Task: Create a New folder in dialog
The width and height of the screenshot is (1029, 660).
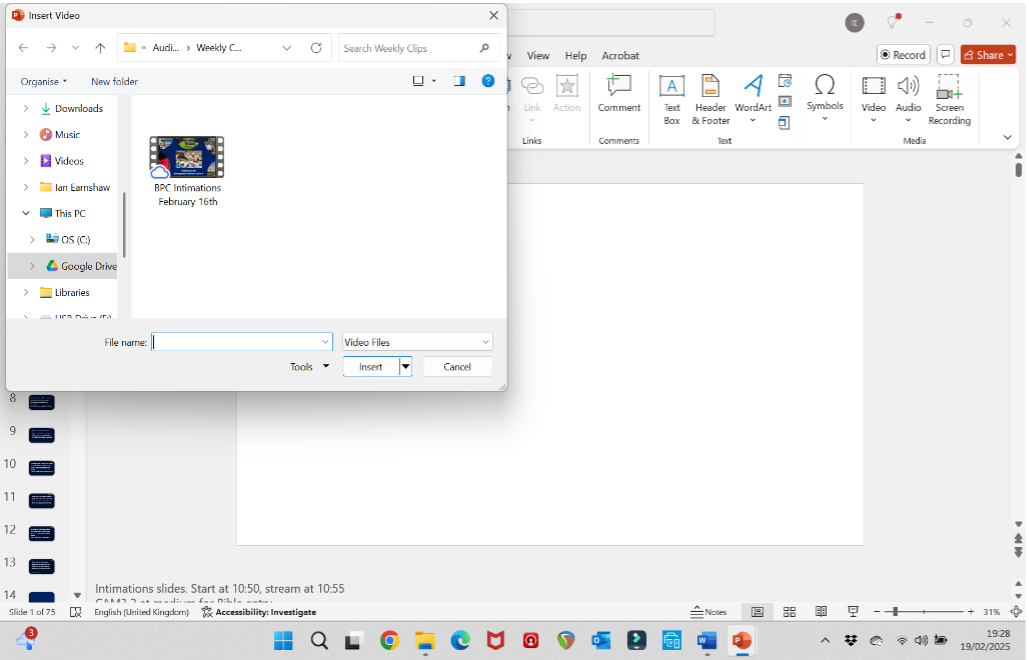Action: (x=114, y=81)
